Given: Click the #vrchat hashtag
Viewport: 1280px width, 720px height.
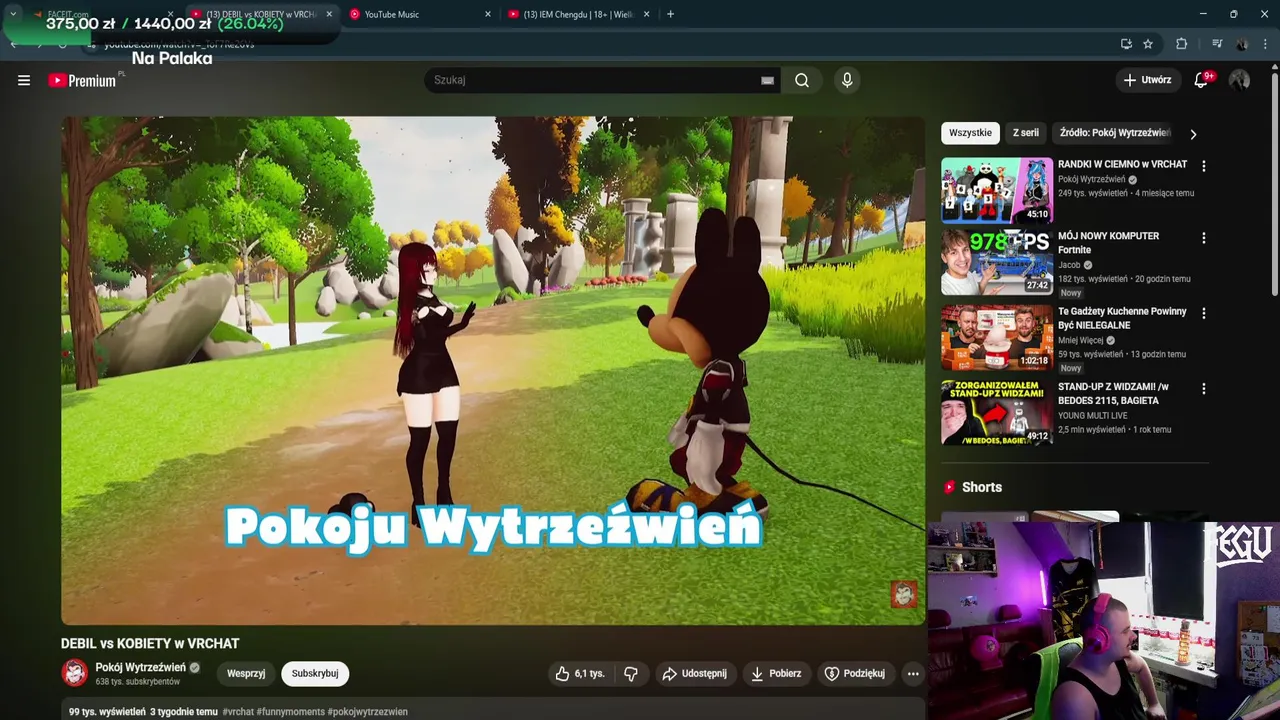Looking at the screenshot, I should tap(238, 712).
